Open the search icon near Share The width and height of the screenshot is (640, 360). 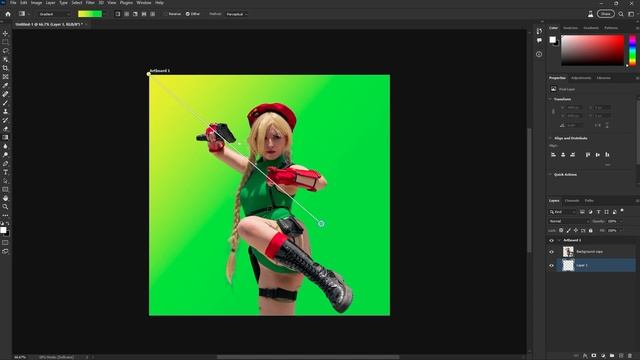click(621, 14)
